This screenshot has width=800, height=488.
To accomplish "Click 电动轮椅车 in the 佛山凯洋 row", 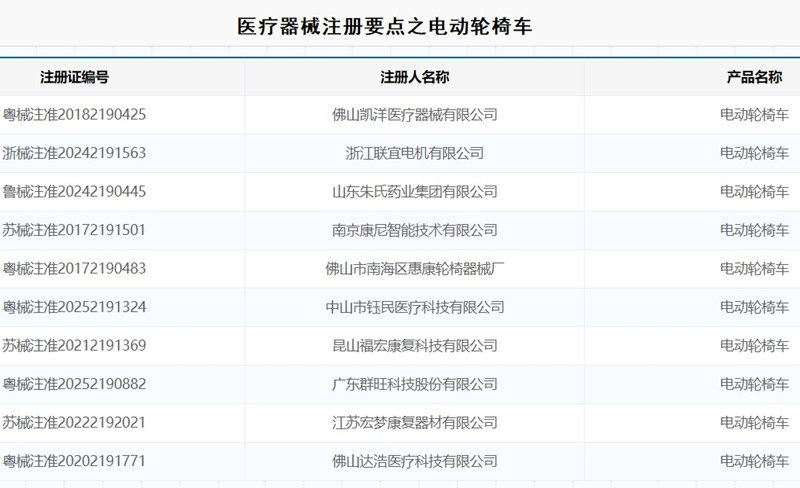I will coord(755,114).
